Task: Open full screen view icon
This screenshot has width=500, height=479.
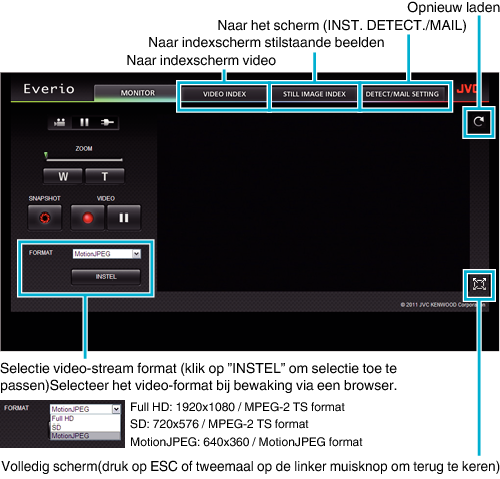Action: click(479, 284)
